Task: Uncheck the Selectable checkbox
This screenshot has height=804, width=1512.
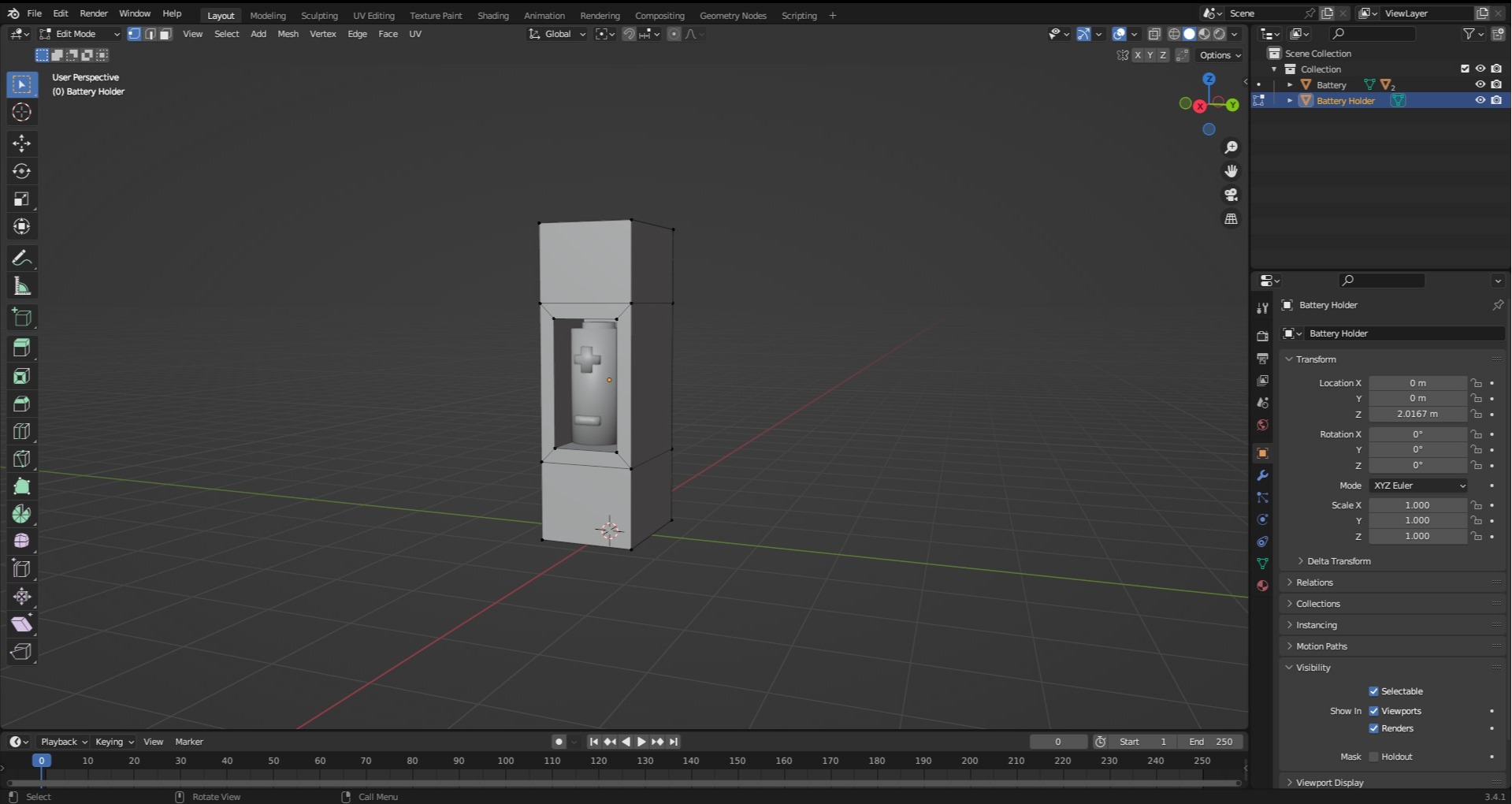Action: (x=1373, y=691)
